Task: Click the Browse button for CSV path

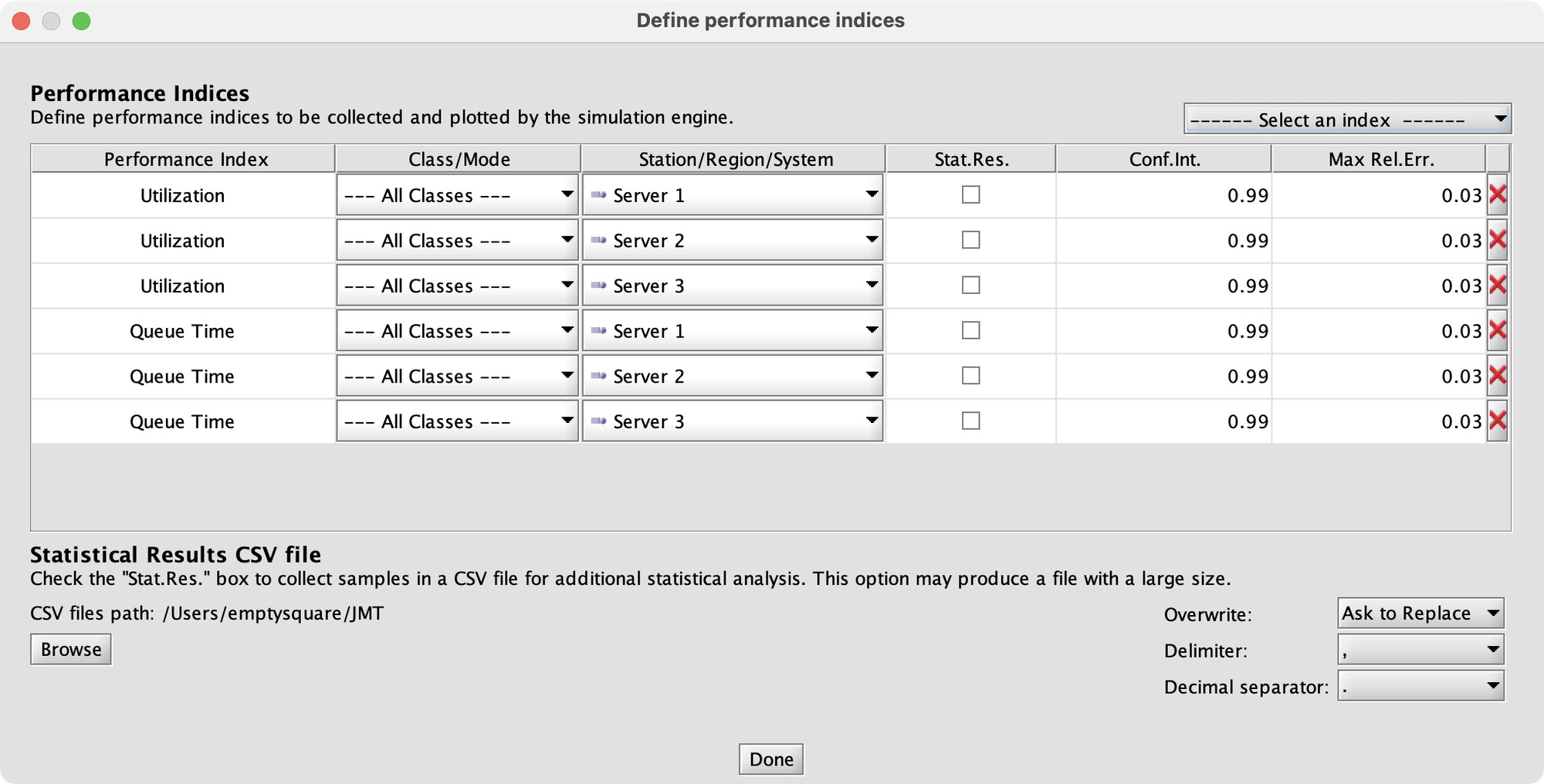Action: tap(71, 650)
